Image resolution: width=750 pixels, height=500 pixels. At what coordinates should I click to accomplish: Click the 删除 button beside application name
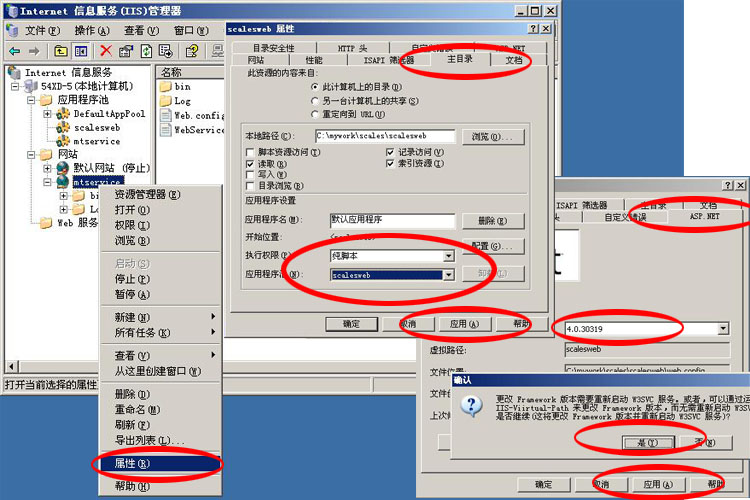(x=493, y=221)
